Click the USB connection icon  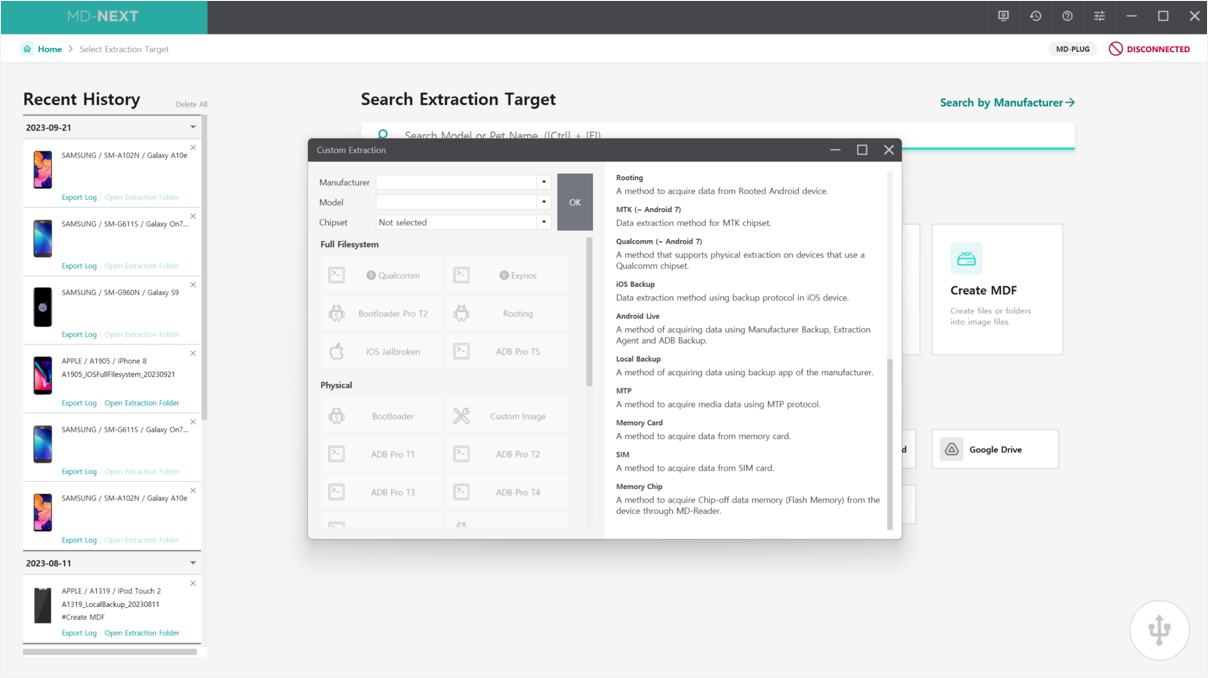pyautogui.click(x=1159, y=630)
